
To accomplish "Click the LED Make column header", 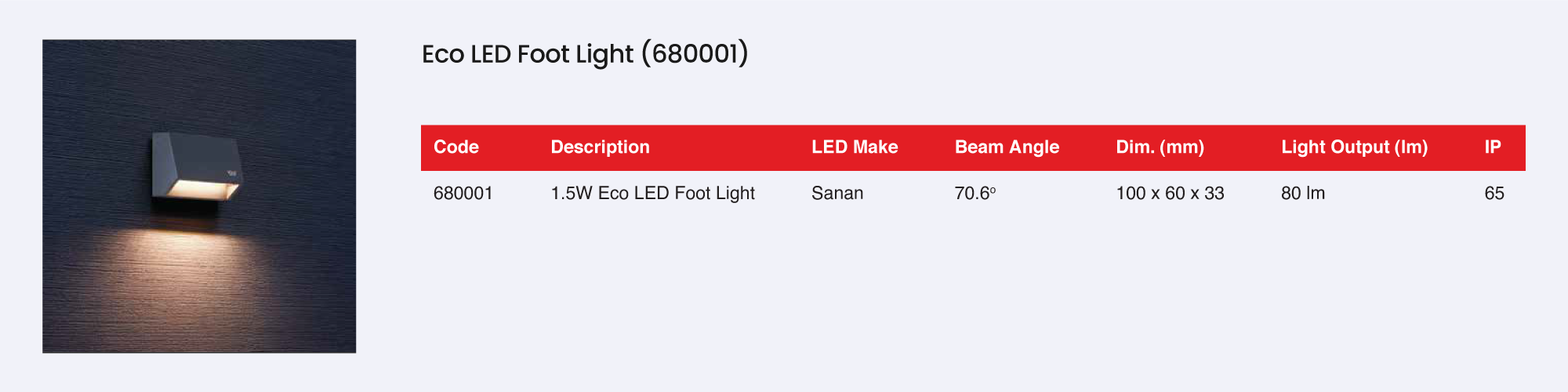I will (855, 147).
